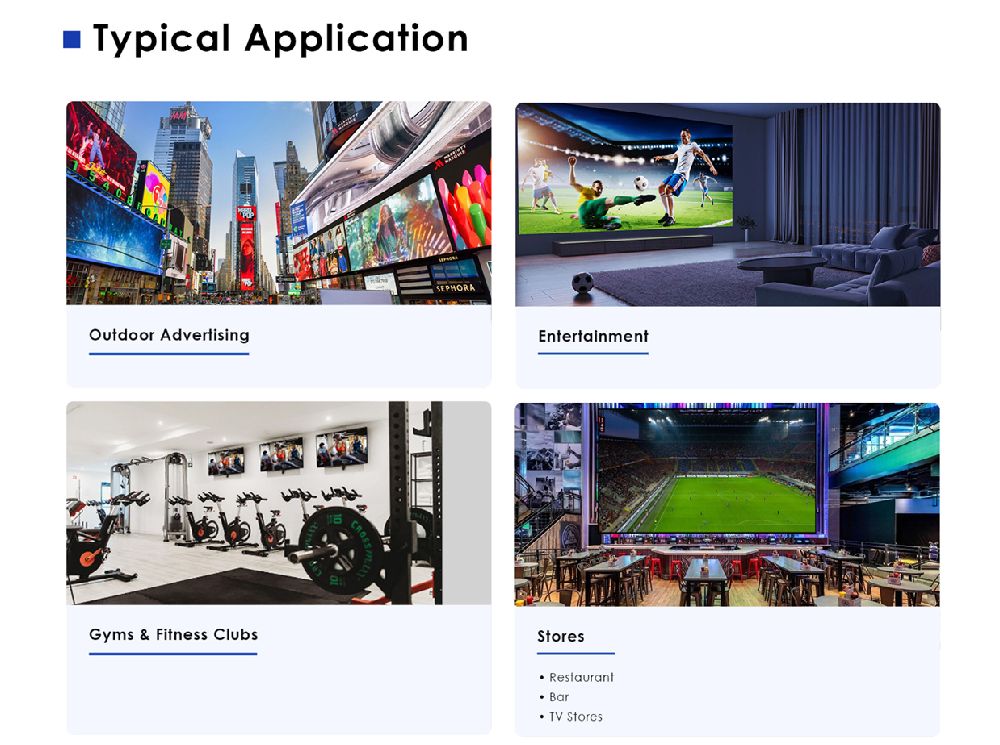Click the blue underline beneath "Entertainment"
This screenshot has height=745, width=1000.
593,353
